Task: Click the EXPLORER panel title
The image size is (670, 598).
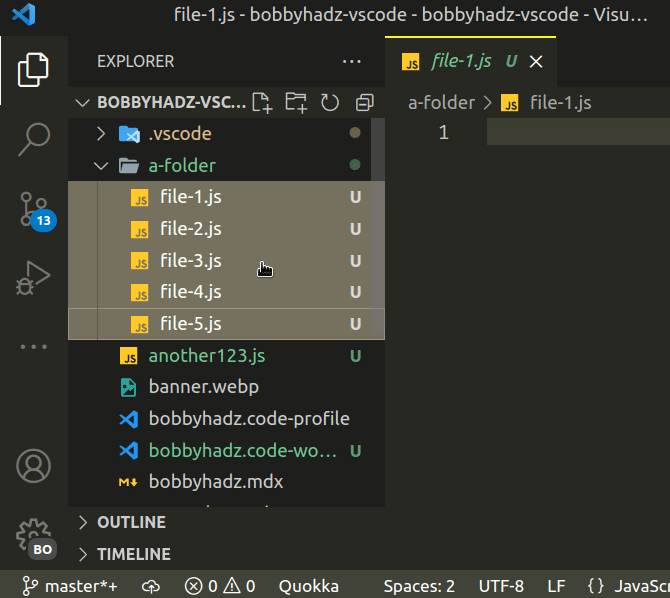Action: pyautogui.click(x=135, y=62)
